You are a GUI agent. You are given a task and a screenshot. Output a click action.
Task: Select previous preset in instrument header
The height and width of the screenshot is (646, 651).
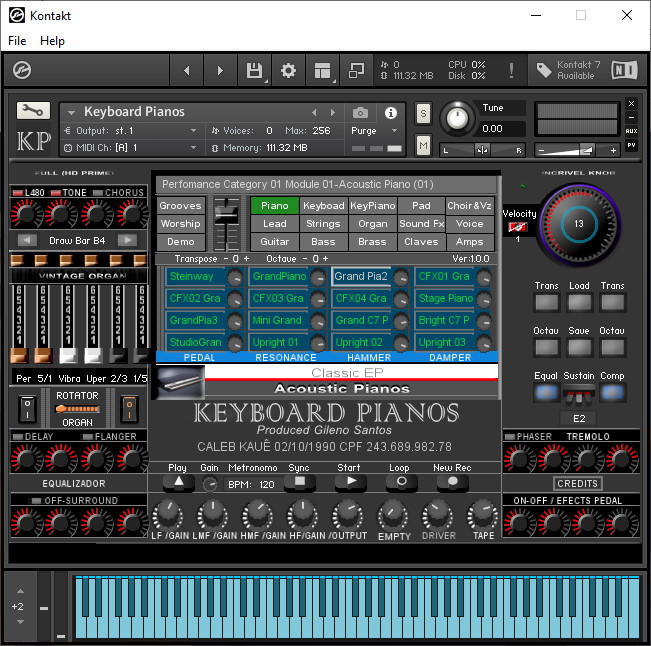point(314,112)
